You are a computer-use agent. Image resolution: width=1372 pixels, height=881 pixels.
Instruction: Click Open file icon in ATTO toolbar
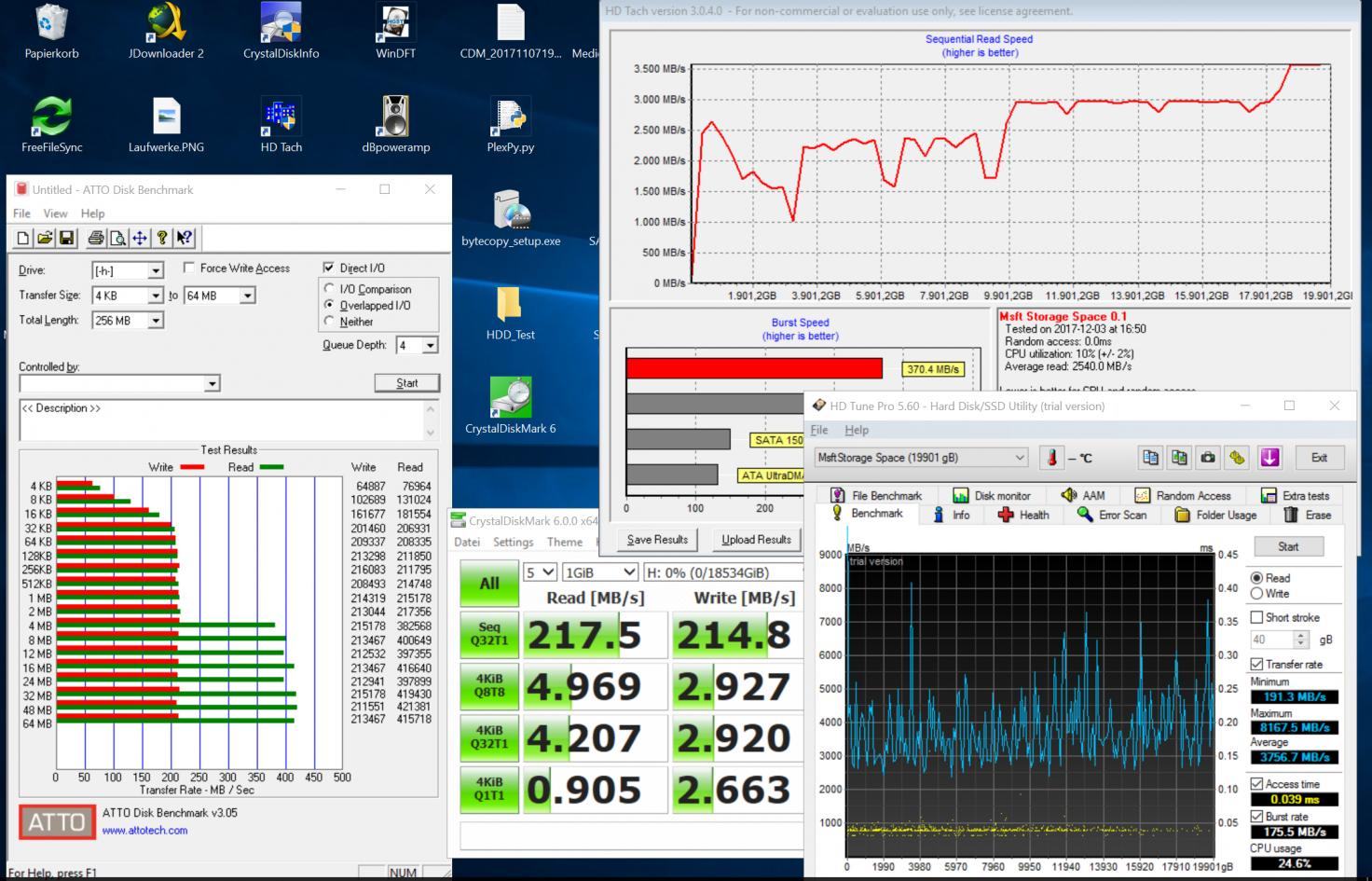point(45,239)
